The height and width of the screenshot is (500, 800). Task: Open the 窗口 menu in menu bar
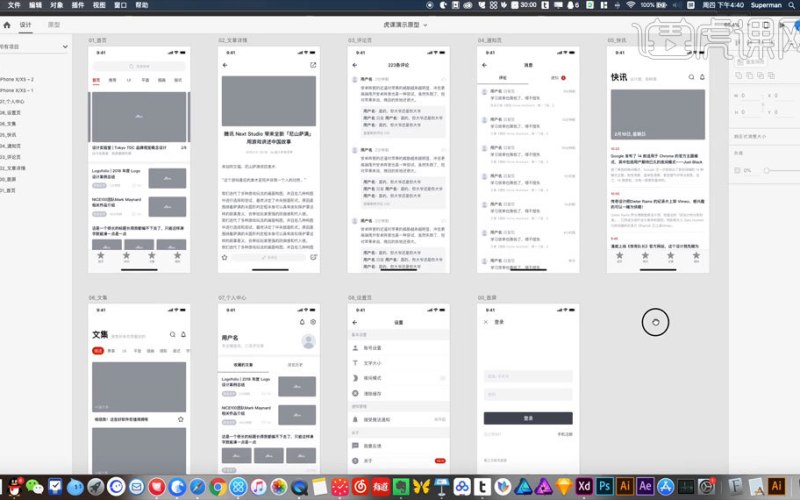(120, 5)
